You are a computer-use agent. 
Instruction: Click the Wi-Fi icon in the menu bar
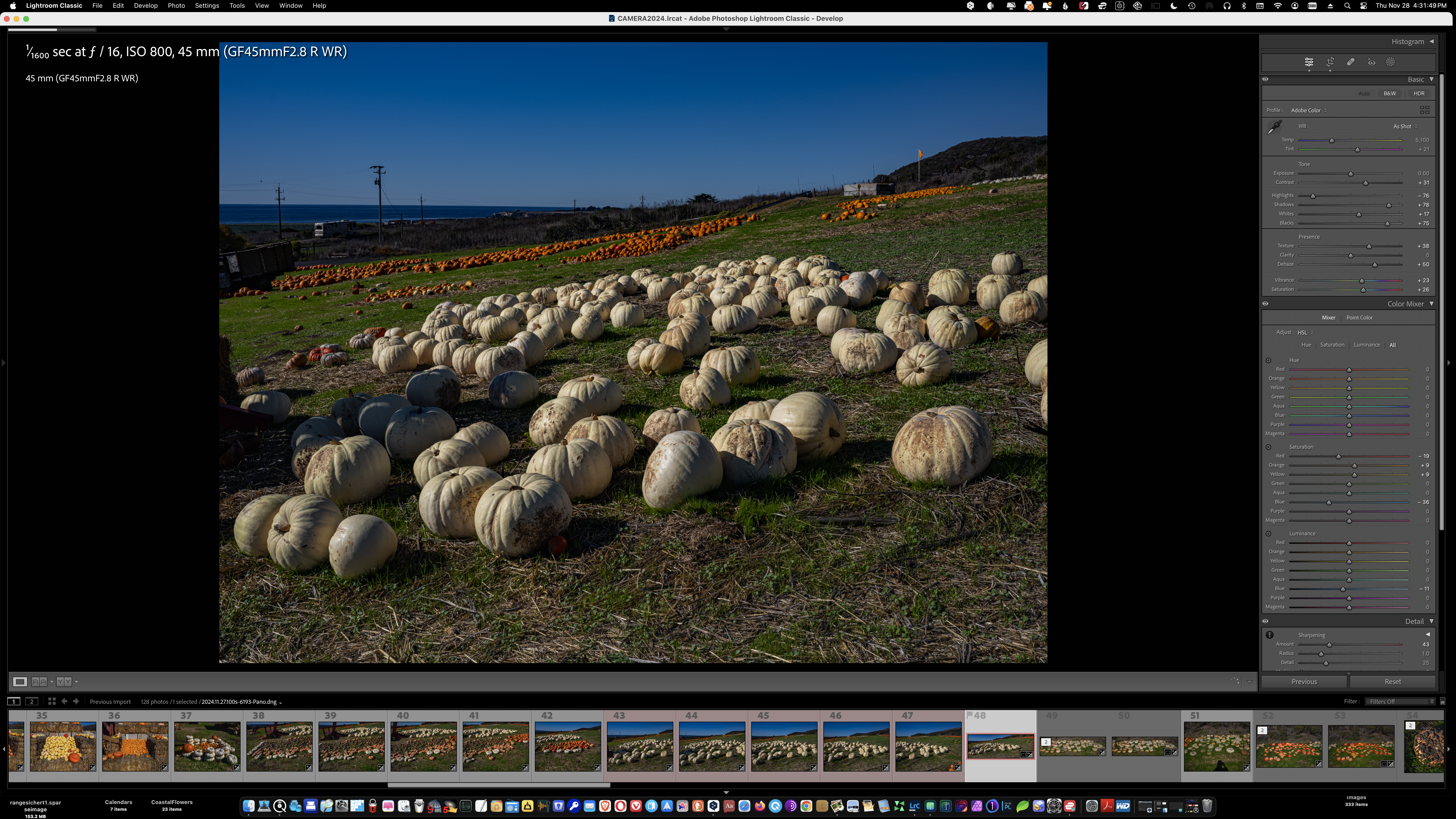click(x=1277, y=6)
